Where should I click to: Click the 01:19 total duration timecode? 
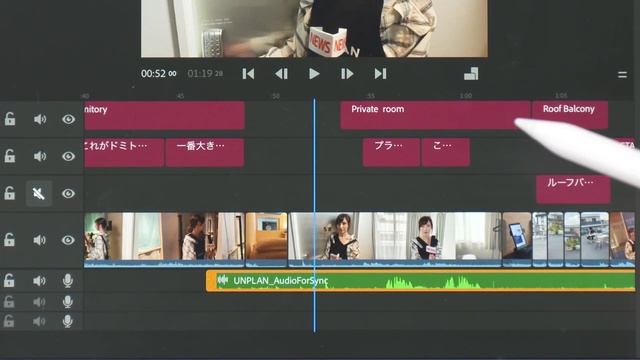point(205,74)
